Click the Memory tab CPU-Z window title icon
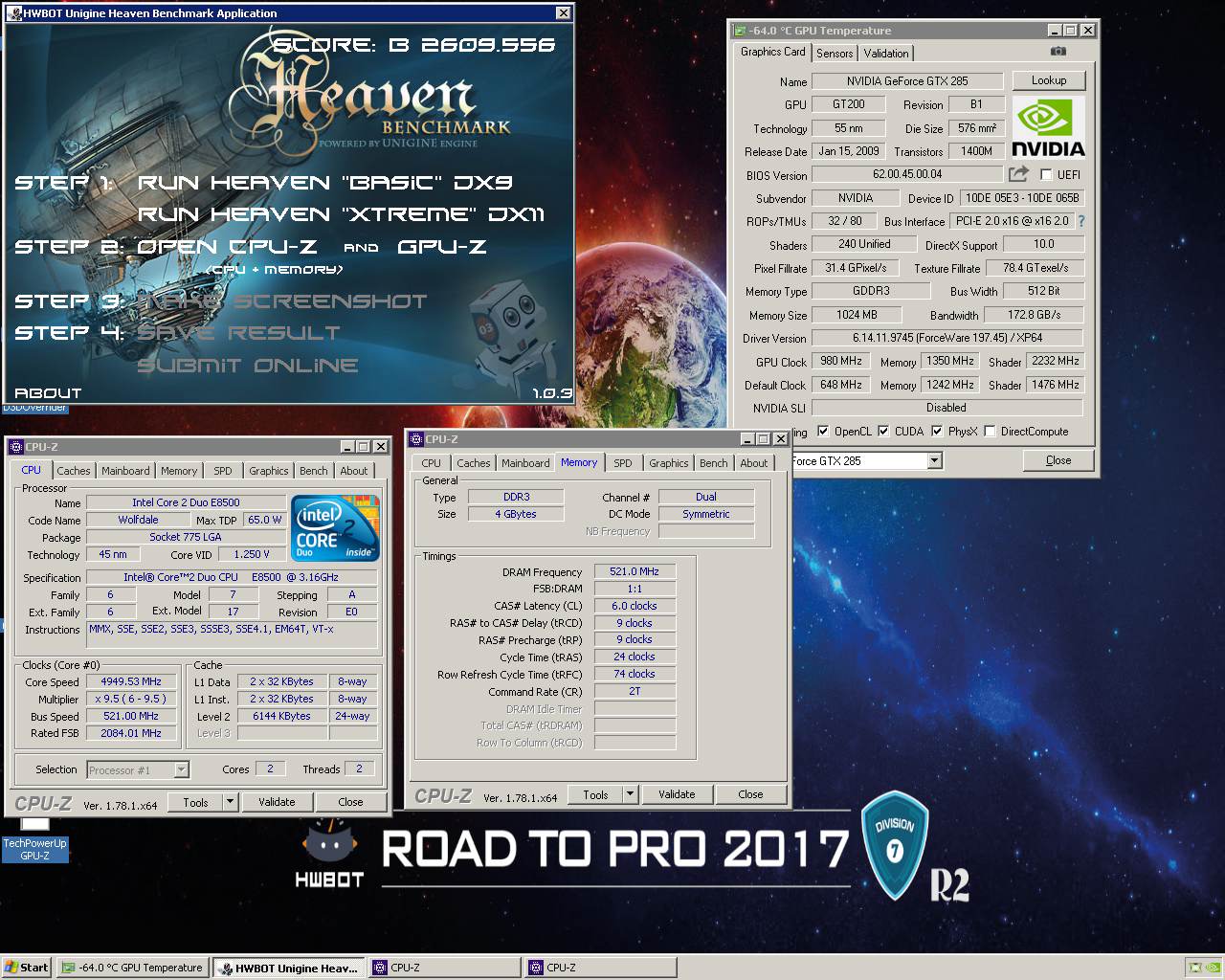This screenshot has height=980, width=1225. tap(416, 439)
